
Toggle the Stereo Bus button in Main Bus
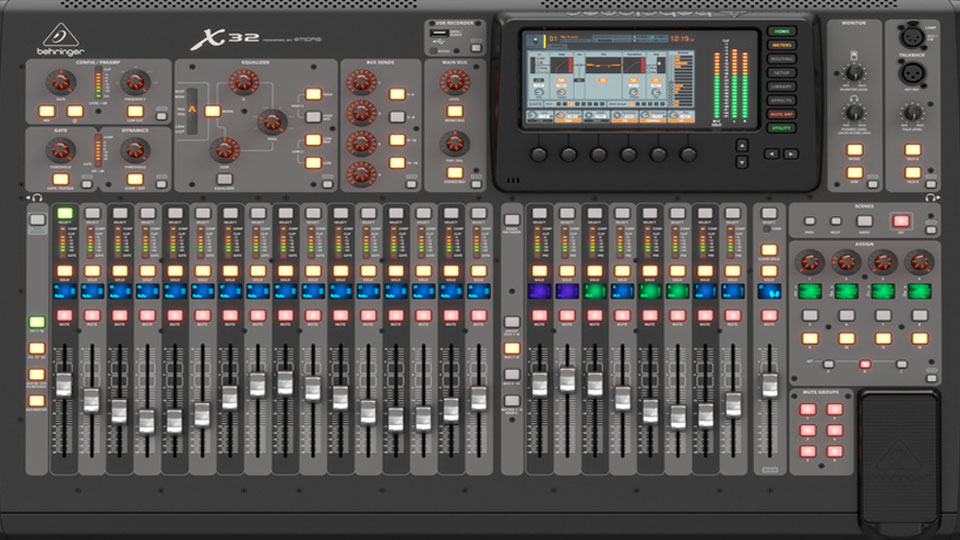coord(454,173)
